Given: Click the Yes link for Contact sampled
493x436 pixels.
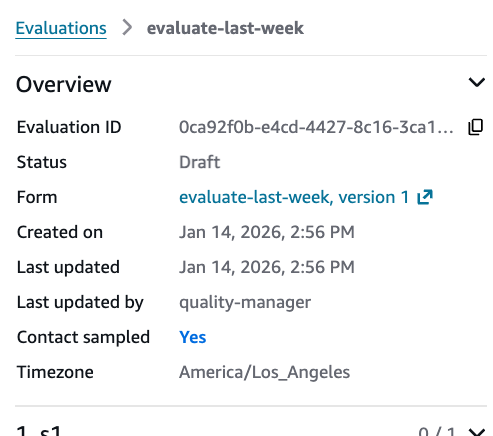Looking at the screenshot, I should click(x=193, y=337).
